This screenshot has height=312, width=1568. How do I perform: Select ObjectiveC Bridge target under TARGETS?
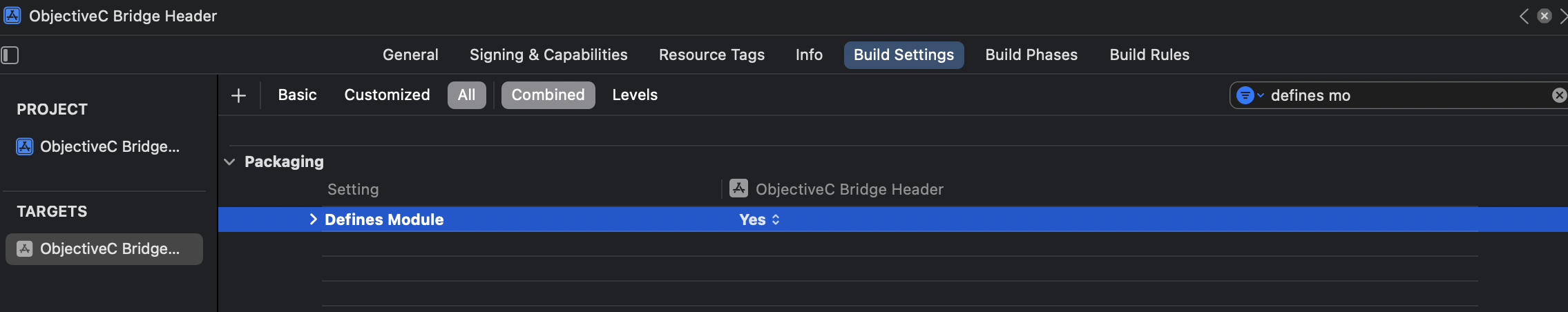coord(104,248)
